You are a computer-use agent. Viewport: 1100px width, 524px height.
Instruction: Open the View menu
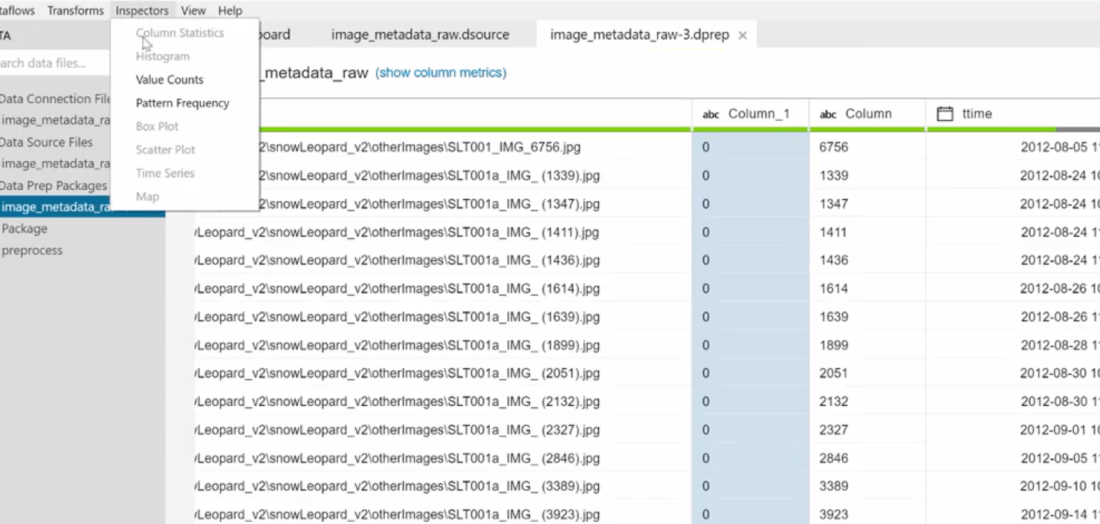tap(193, 10)
